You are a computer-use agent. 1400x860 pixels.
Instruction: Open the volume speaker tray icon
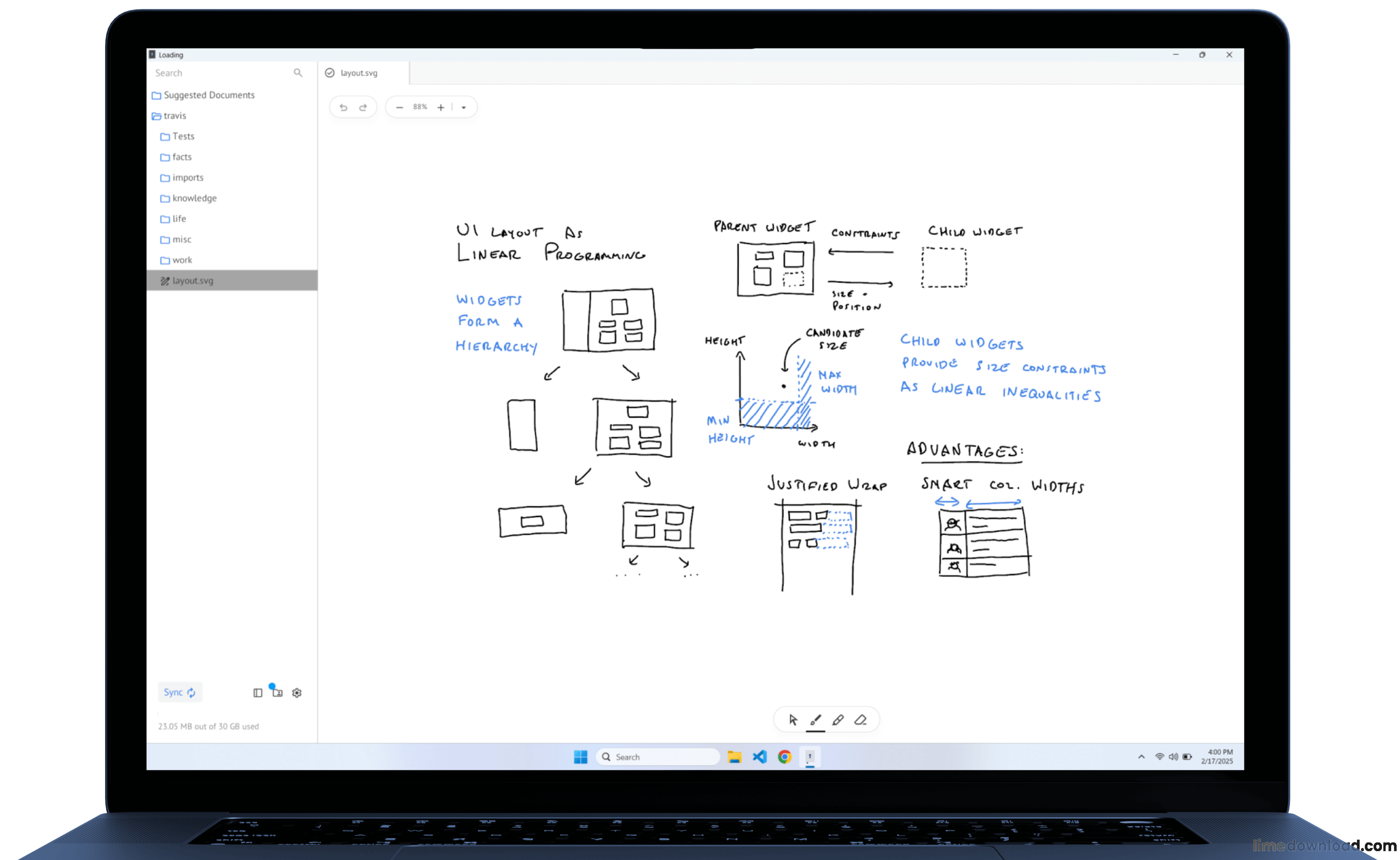coord(1173,756)
